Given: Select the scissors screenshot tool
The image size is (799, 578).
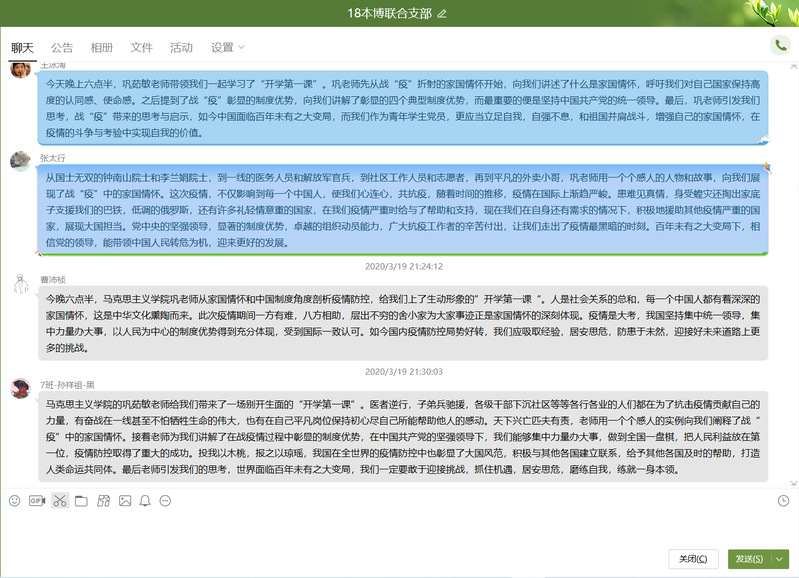Looking at the screenshot, I should 60,500.
